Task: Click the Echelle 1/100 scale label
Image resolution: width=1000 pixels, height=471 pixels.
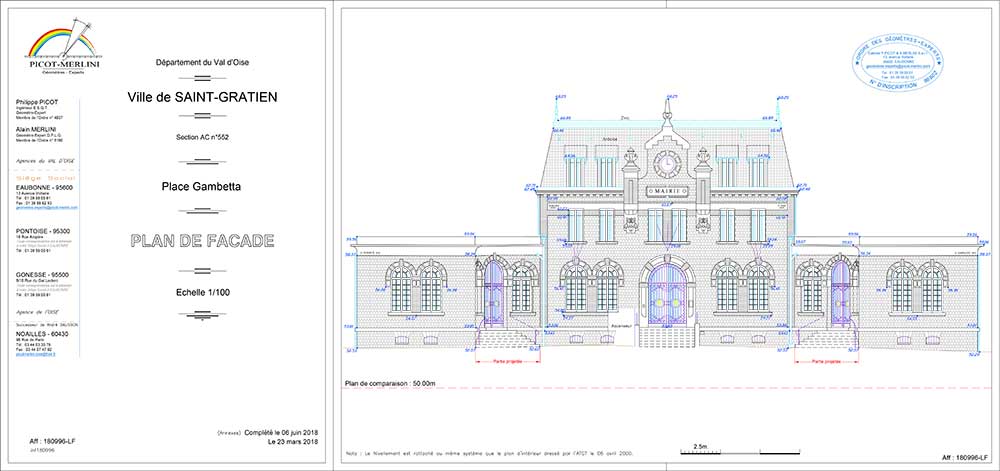Action: [202, 290]
